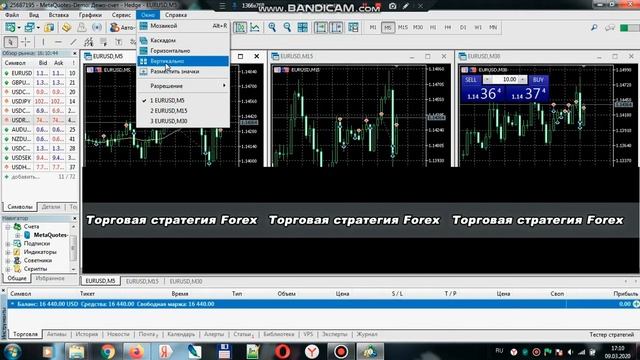Open the search magnifier icon
Viewport: 640px width, 360px height.
coord(594,27)
